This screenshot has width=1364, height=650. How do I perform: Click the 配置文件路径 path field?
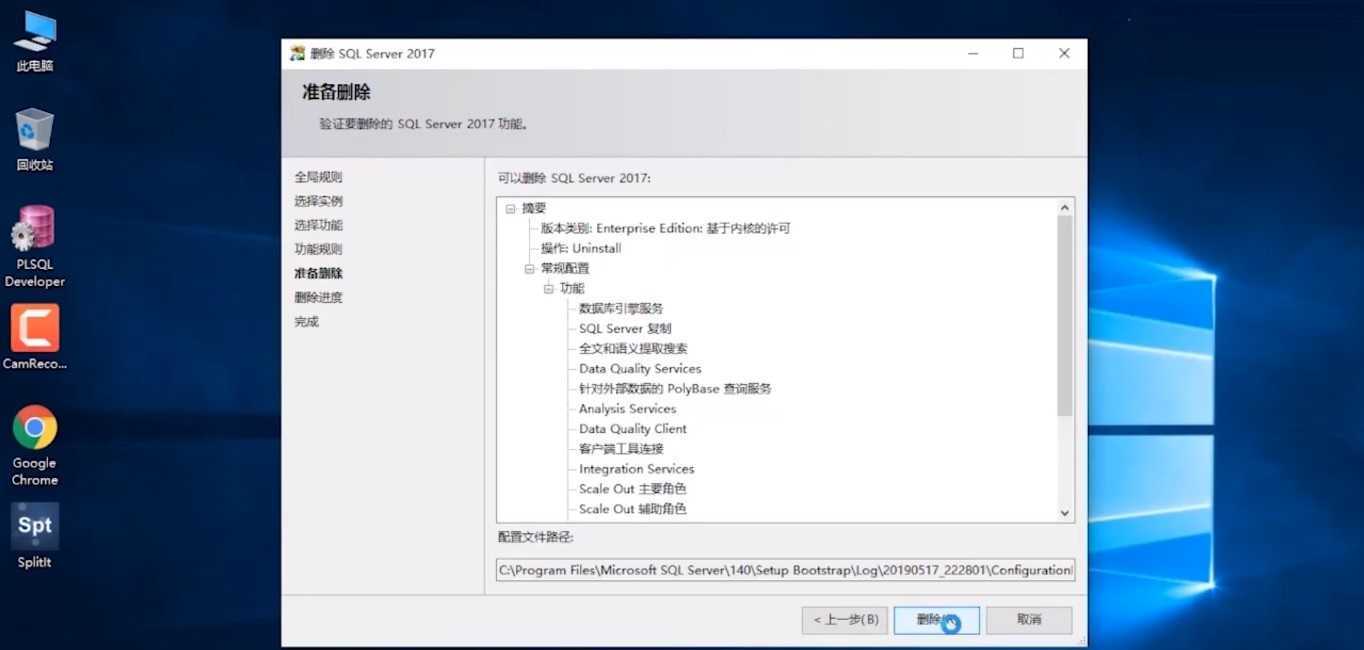pos(786,570)
